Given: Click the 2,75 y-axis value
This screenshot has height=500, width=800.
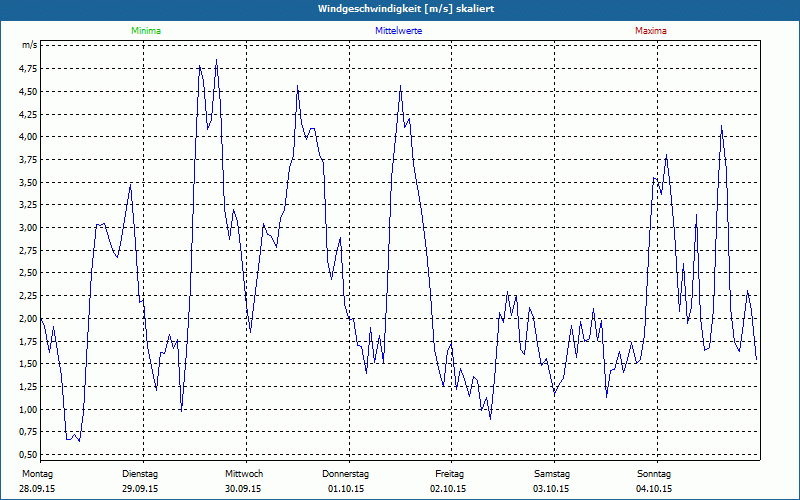Looking at the screenshot, I should pyautogui.click(x=29, y=251).
